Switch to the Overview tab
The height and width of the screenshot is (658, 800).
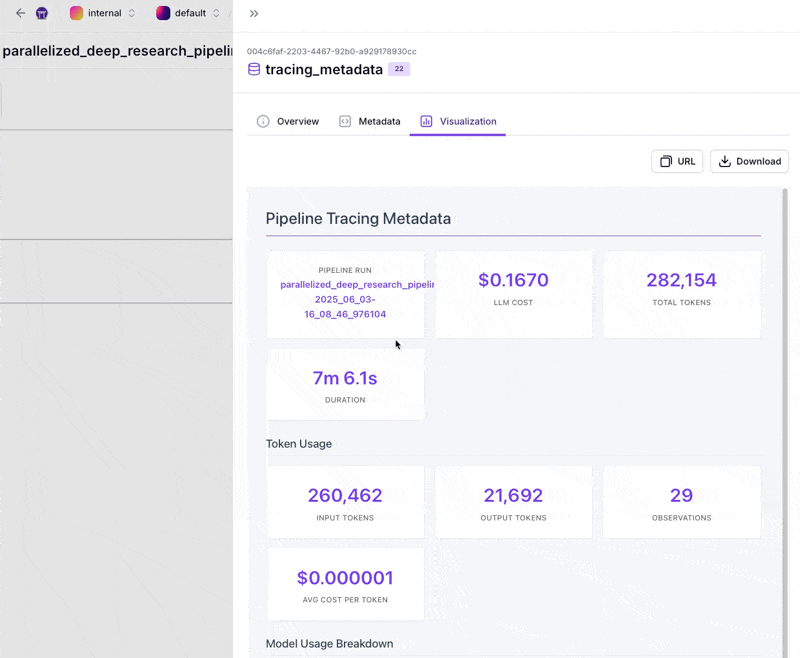[288, 121]
